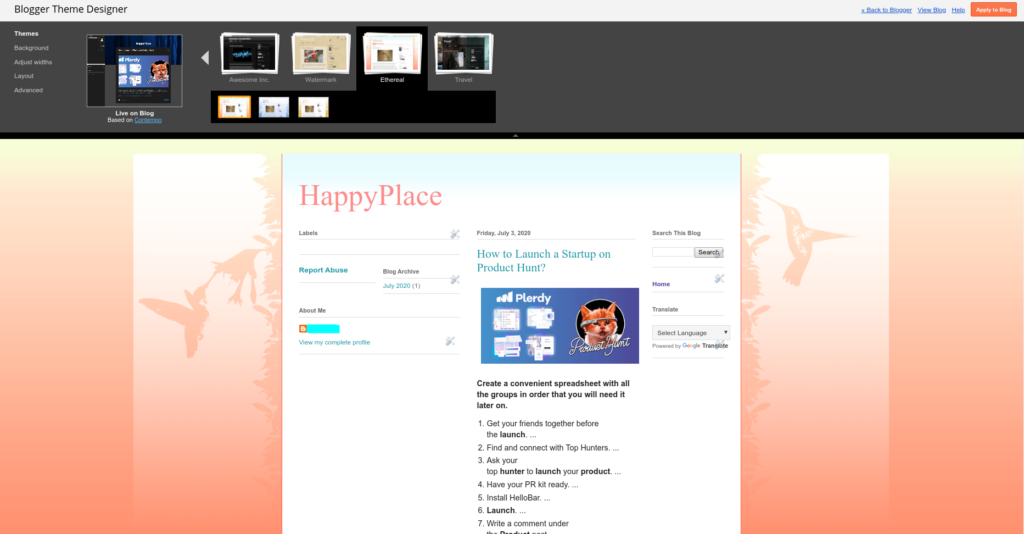Open July 2020 archive link
This screenshot has width=1024, height=534.
396,286
